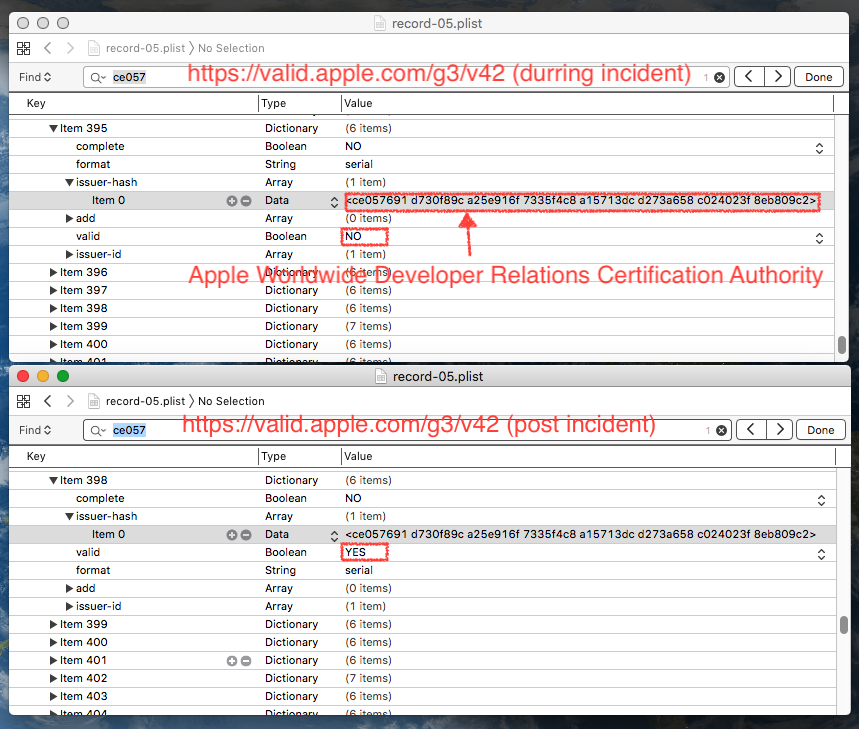Expand Item 397 in top window
The height and width of the screenshot is (729, 859).
pos(53,290)
